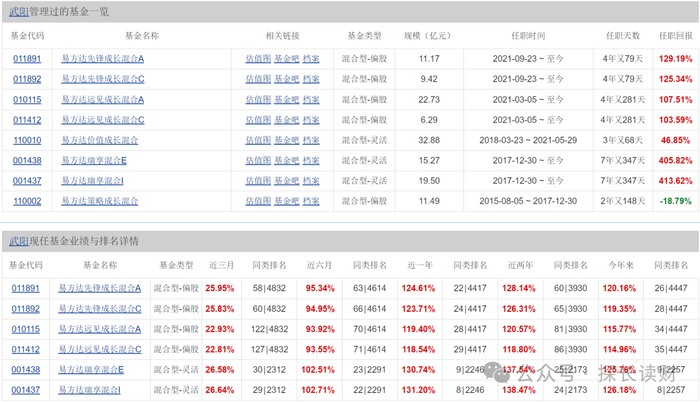
Task: Select the 22.73 fund size cell
Action: [429, 100]
